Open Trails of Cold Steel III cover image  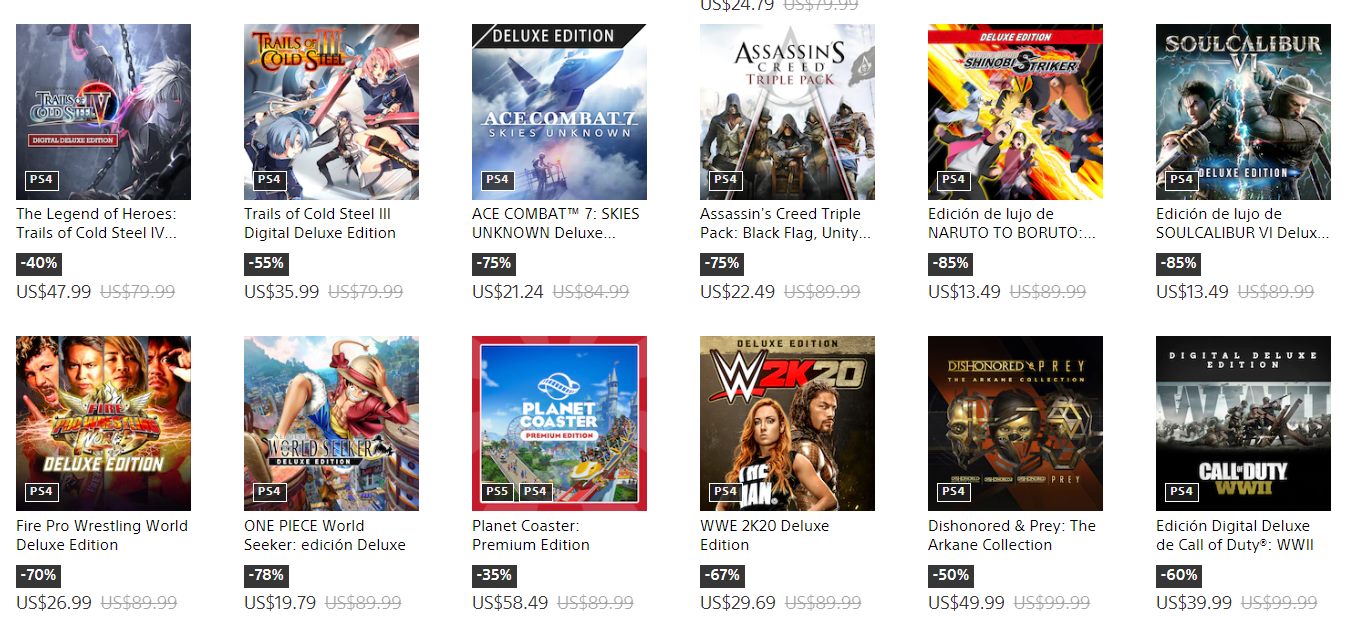(331, 112)
